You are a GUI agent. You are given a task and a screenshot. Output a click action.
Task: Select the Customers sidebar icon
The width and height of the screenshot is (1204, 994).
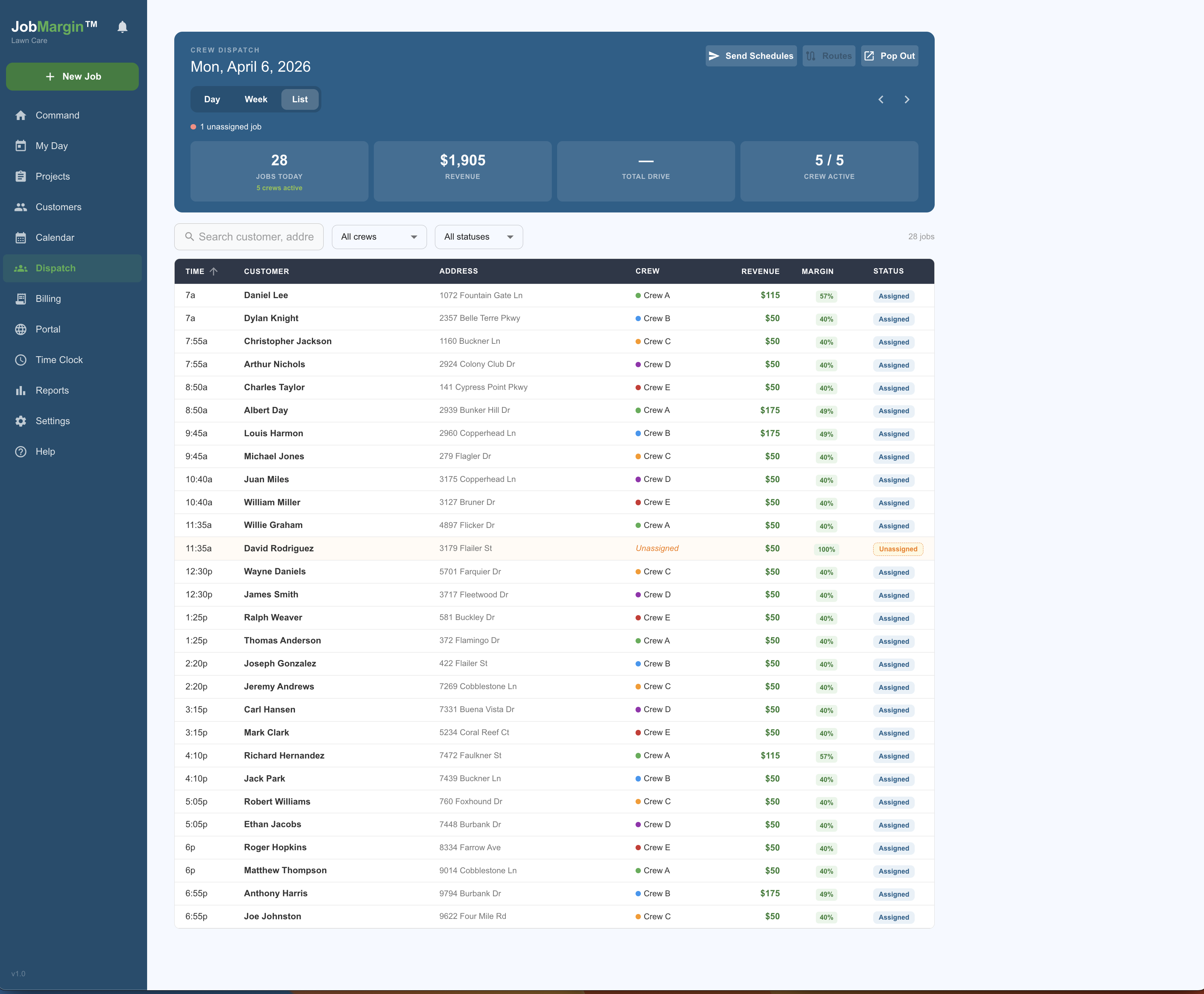pyautogui.click(x=21, y=207)
